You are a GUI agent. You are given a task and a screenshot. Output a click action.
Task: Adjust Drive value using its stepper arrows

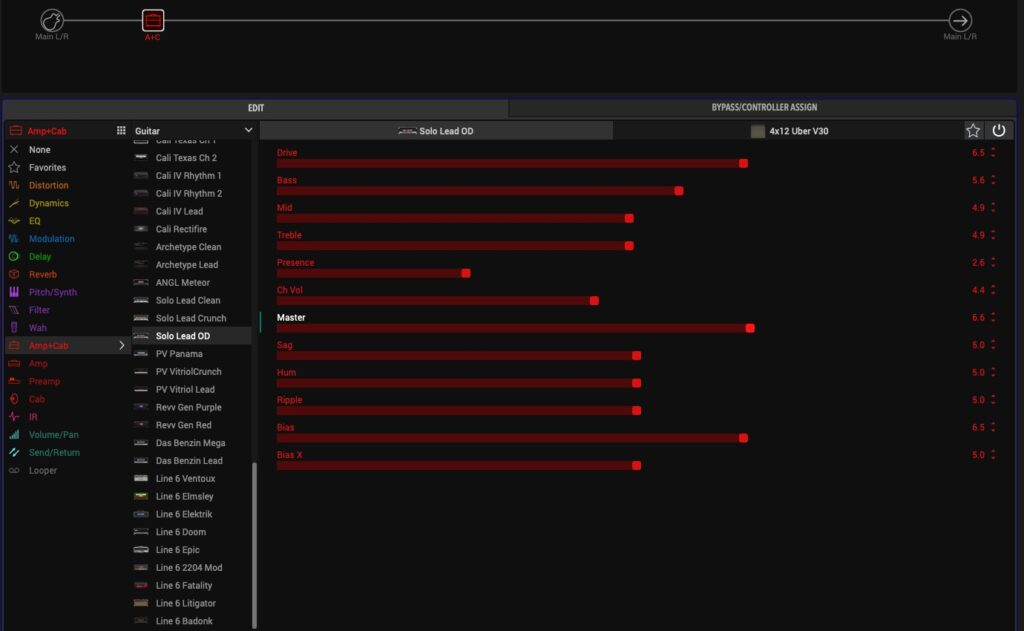993,153
